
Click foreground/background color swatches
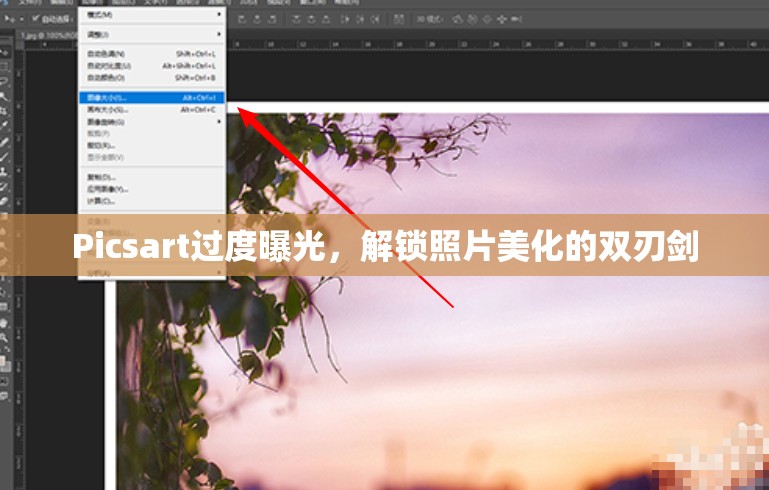[x=5, y=363]
